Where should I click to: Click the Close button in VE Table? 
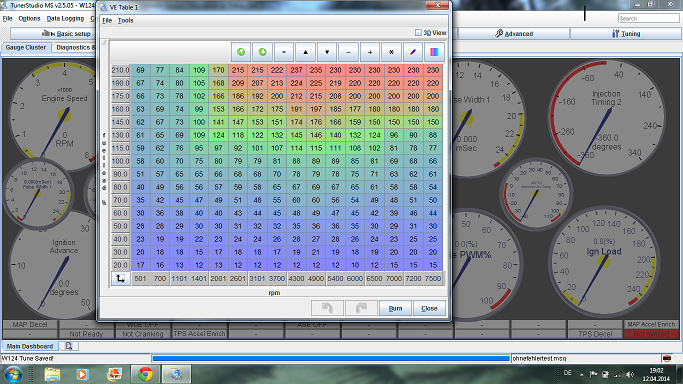(429, 308)
